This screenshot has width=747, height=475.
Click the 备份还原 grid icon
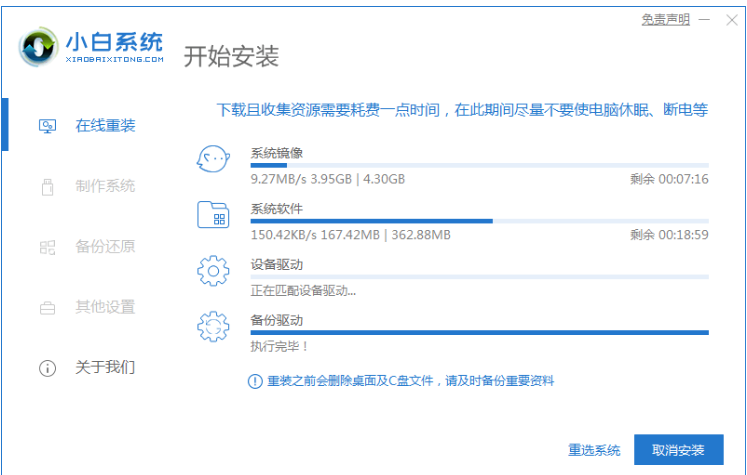pyautogui.click(x=47, y=247)
